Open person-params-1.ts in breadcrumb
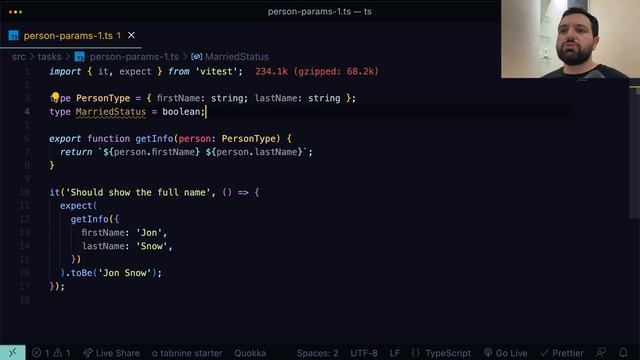The width and height of the screenshot is (640, 360). 134,57
